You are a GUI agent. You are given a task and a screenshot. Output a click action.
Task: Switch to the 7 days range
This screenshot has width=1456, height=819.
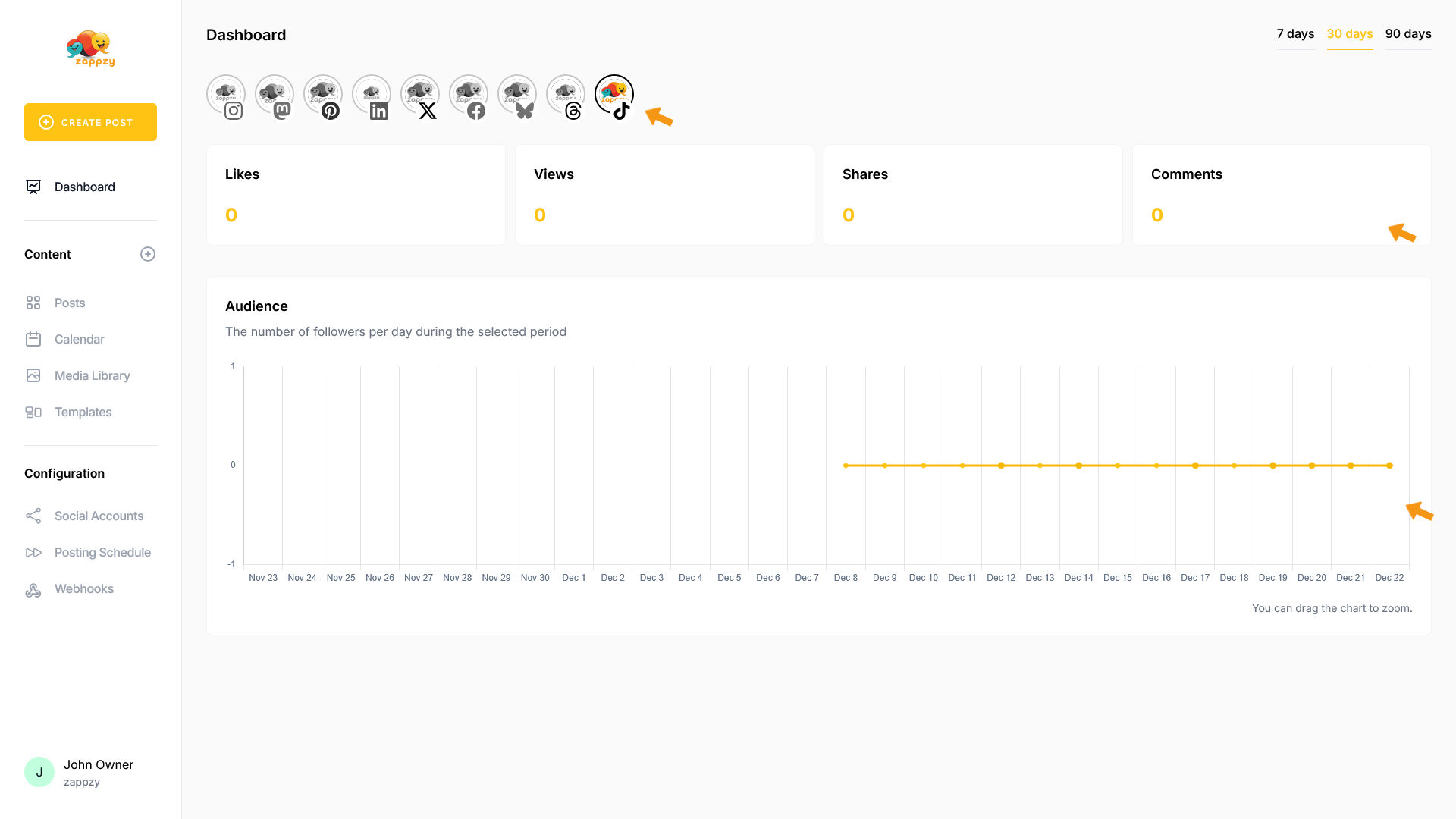coord(1295,34)
